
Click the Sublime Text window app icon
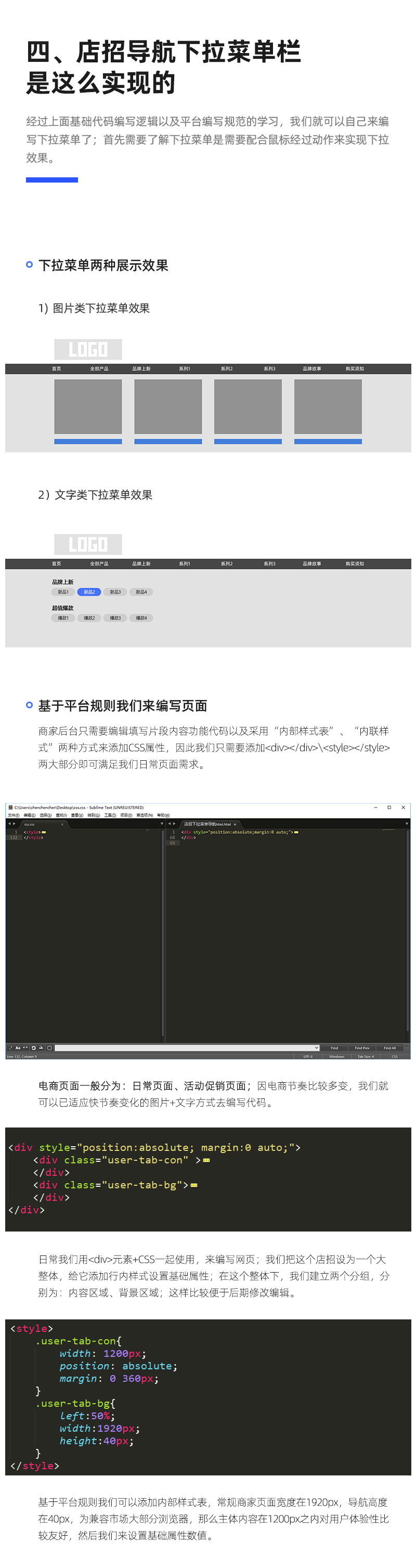(x=10, y=808)
